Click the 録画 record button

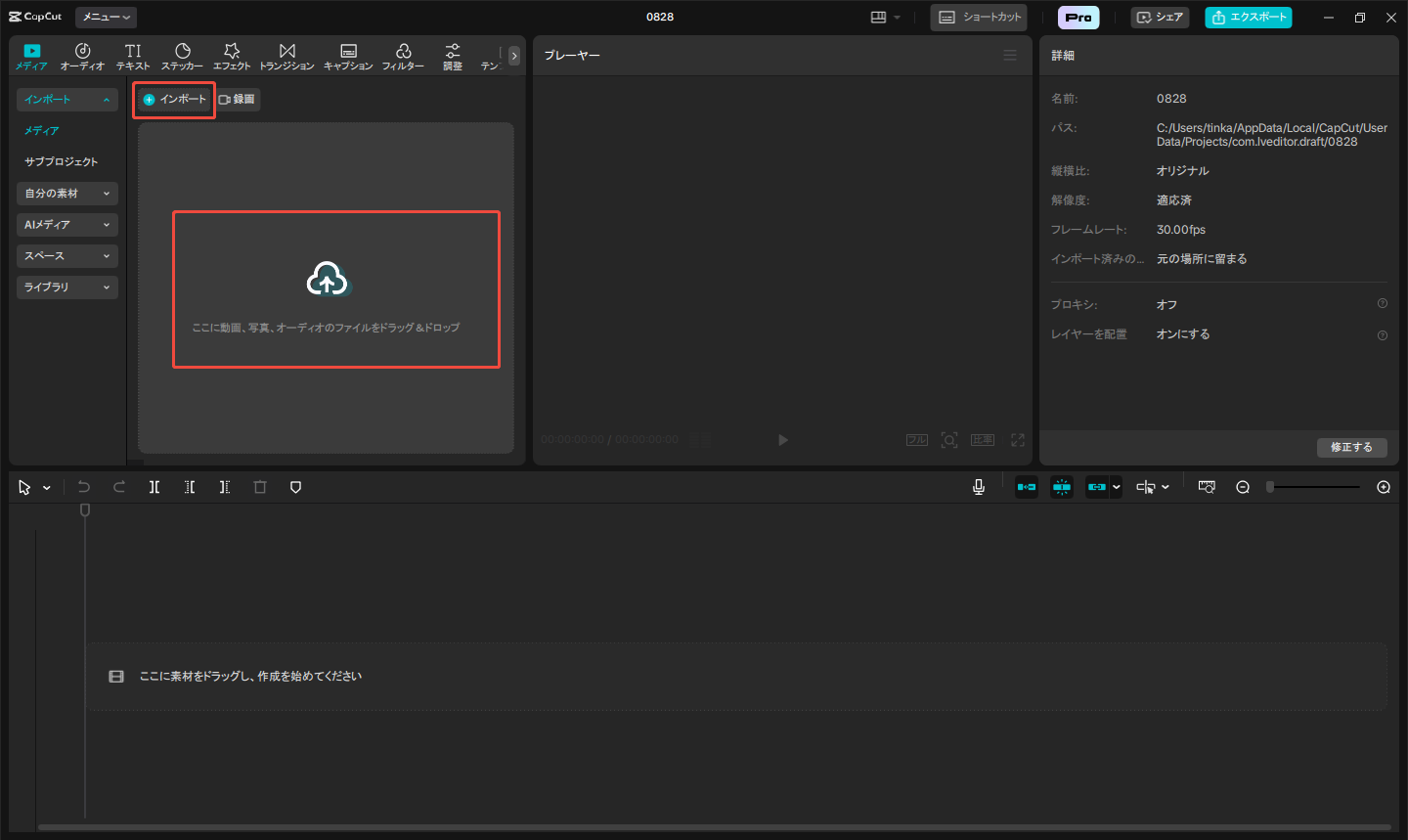click(238, 100)
